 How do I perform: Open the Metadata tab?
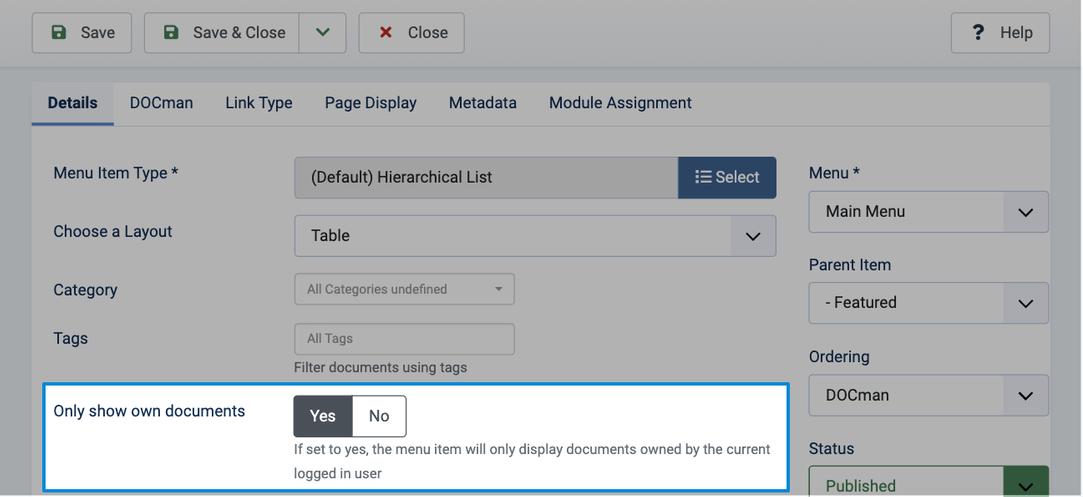483,103
